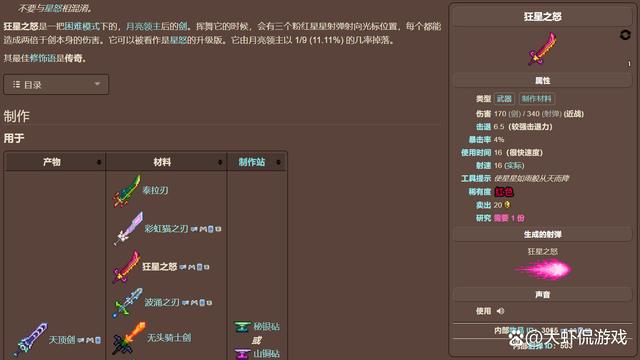The height and width of the screenshot is (360, 640).
Task: Open the 困难模式 link
Action: (x=82, y=27)
